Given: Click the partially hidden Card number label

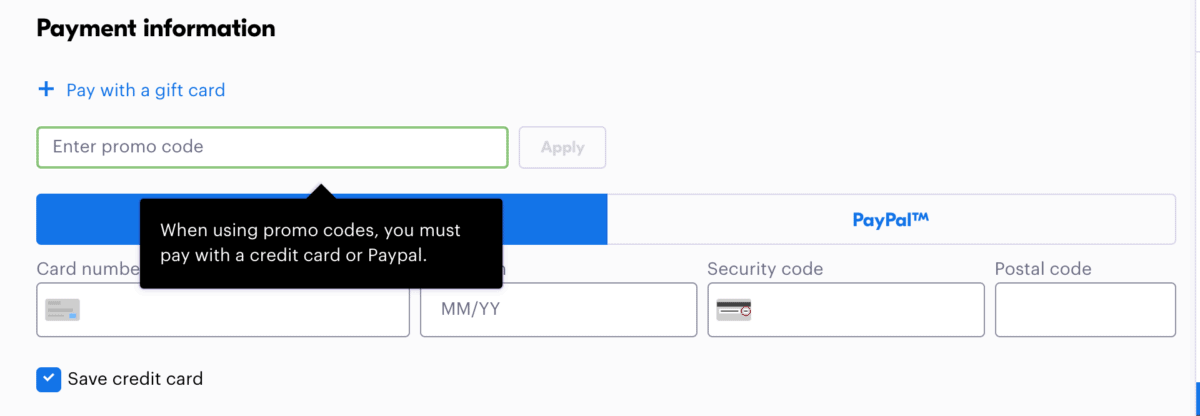Looking at the screenshot, I should (x=88, y=269).
